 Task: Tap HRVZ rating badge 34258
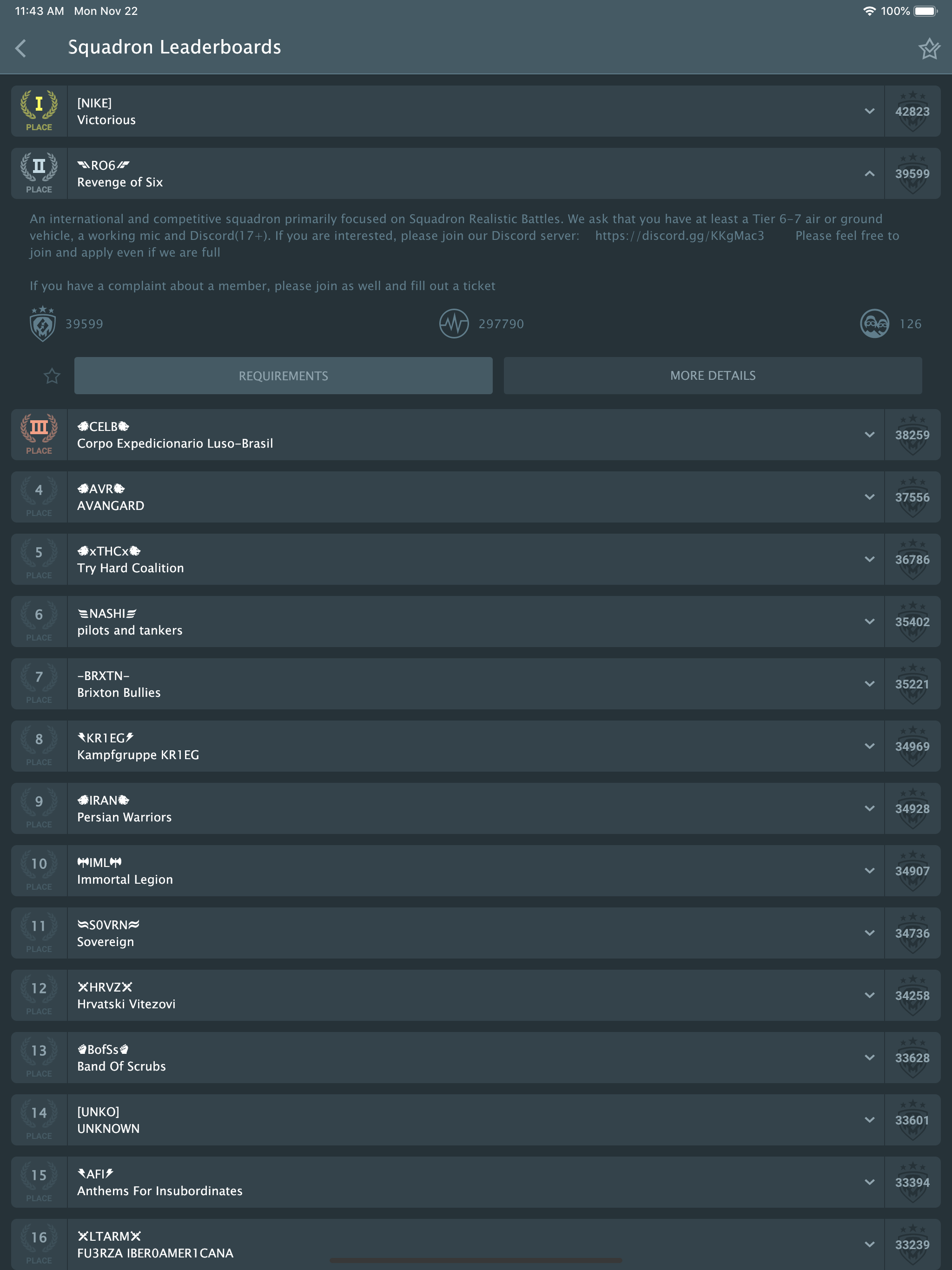point(912,995)
